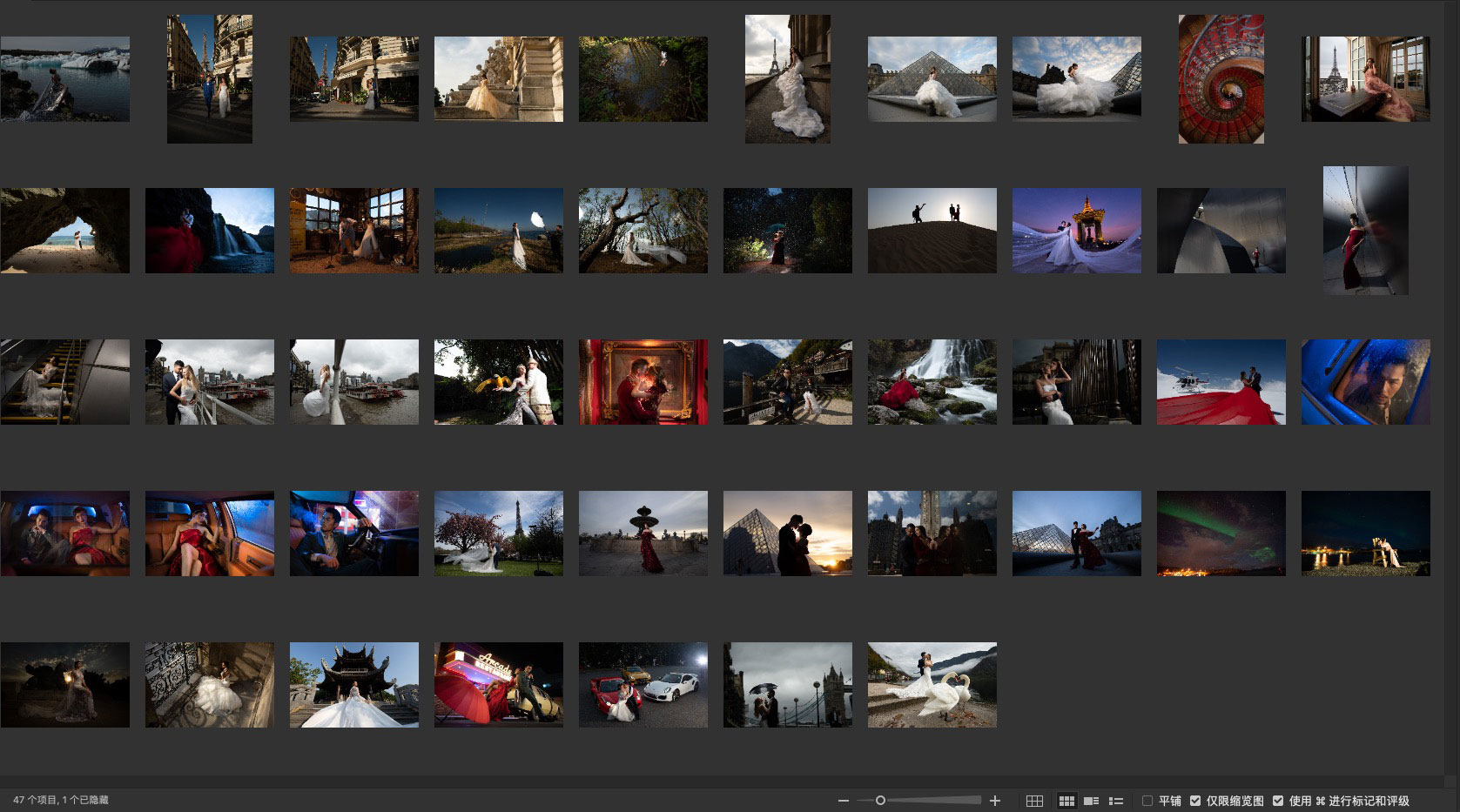Image resolution: width=1460 pixels, height=812 pixels.
Task: Select the red spiral staircase photo
Action: coord(1221,79)
